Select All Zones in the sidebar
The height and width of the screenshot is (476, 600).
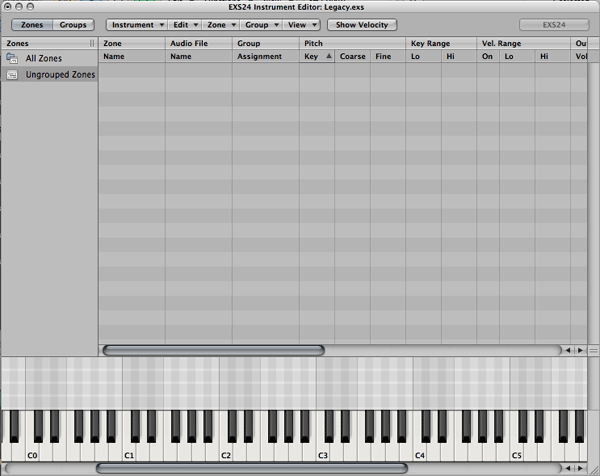click(x=49, y=58)
